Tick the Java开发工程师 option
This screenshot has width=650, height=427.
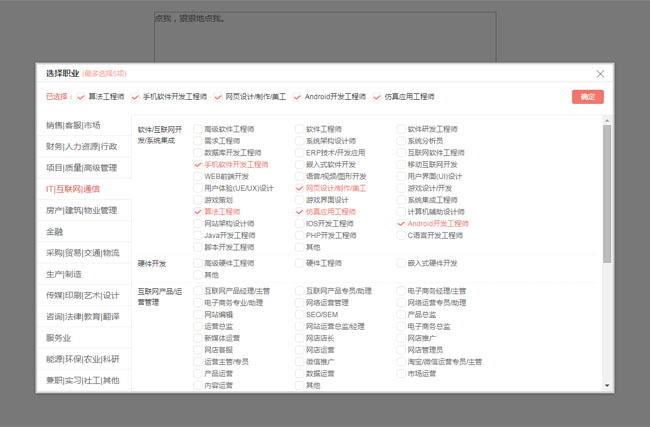coord(198,235)
